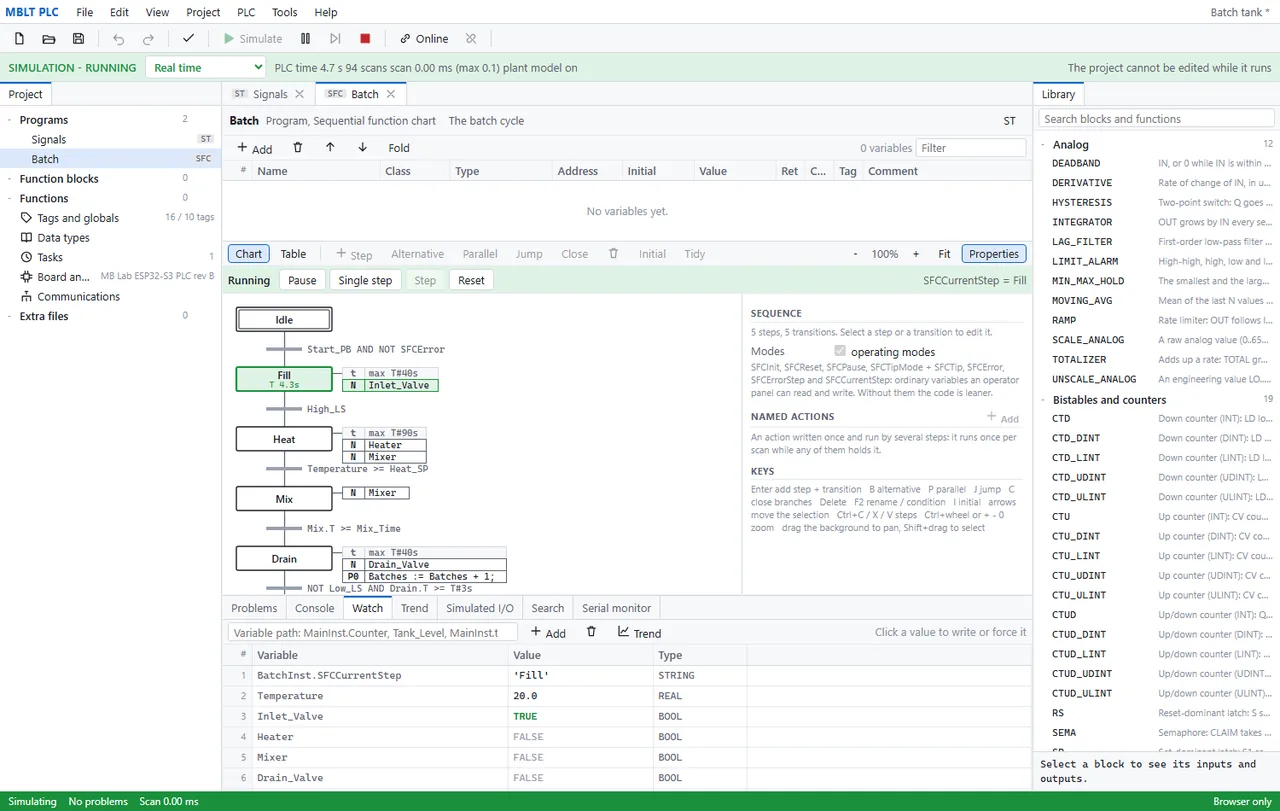The height and width of the screenshot is (811, 1280).
Task: Delete the selected variable in the variables toolbar
Action: [x=298, y=148]
